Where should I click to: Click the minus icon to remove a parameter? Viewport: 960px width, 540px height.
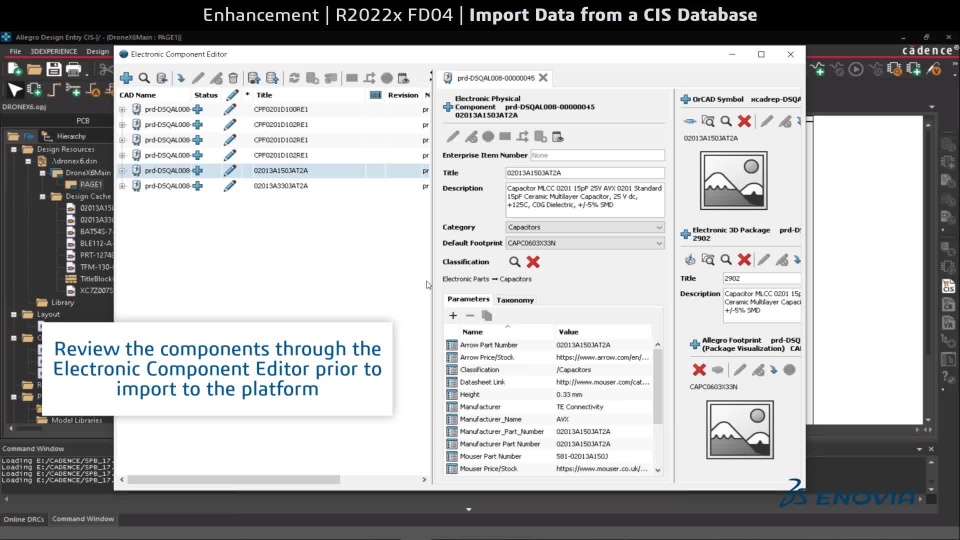[470, 315]
